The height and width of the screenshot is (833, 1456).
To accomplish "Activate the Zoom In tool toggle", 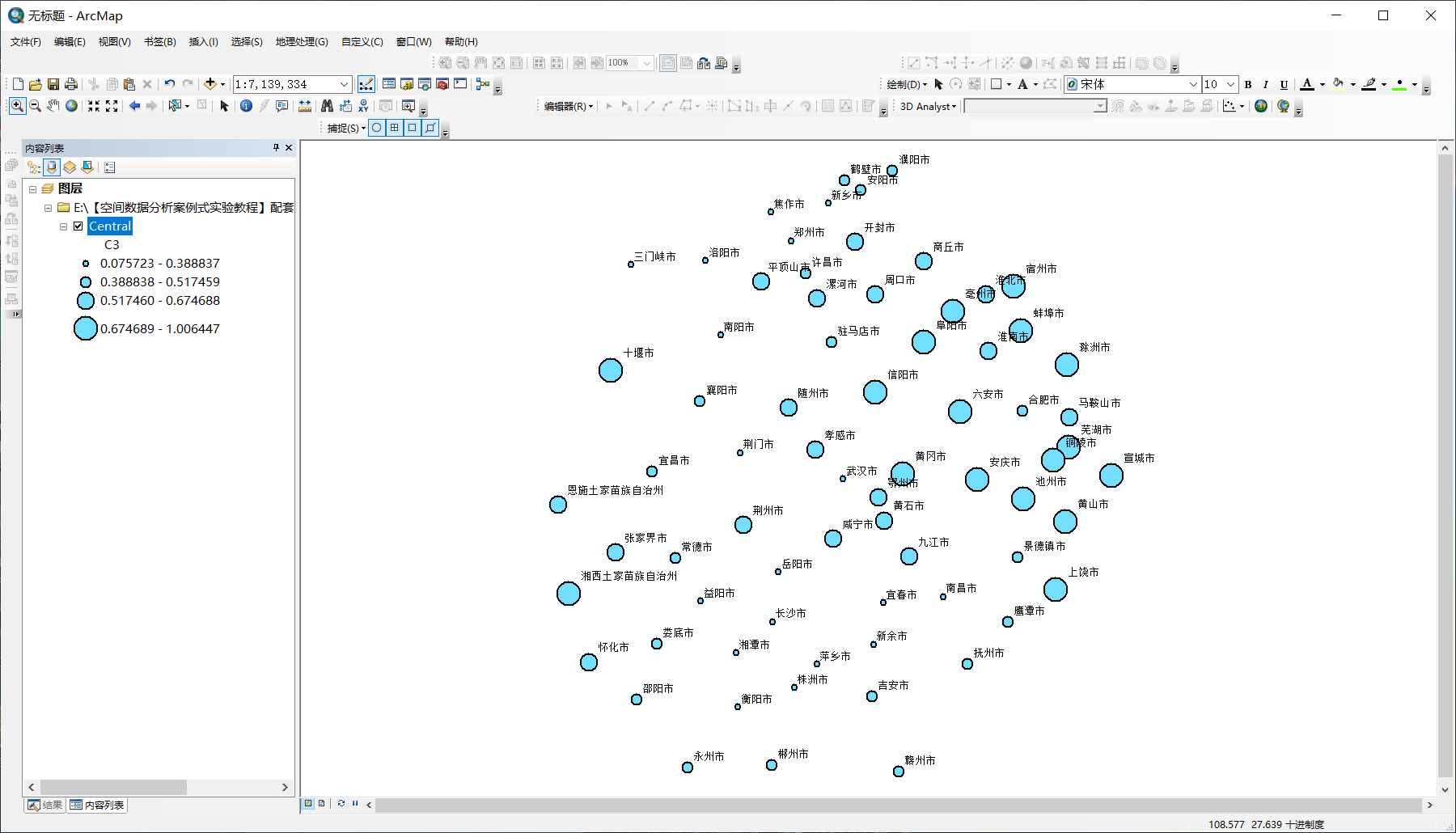I will (17, 106).
